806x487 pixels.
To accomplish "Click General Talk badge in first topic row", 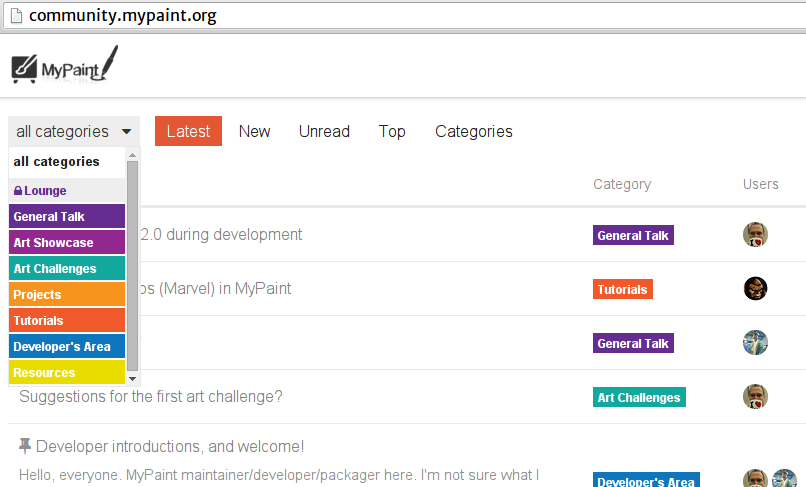I will pos(633,235).
